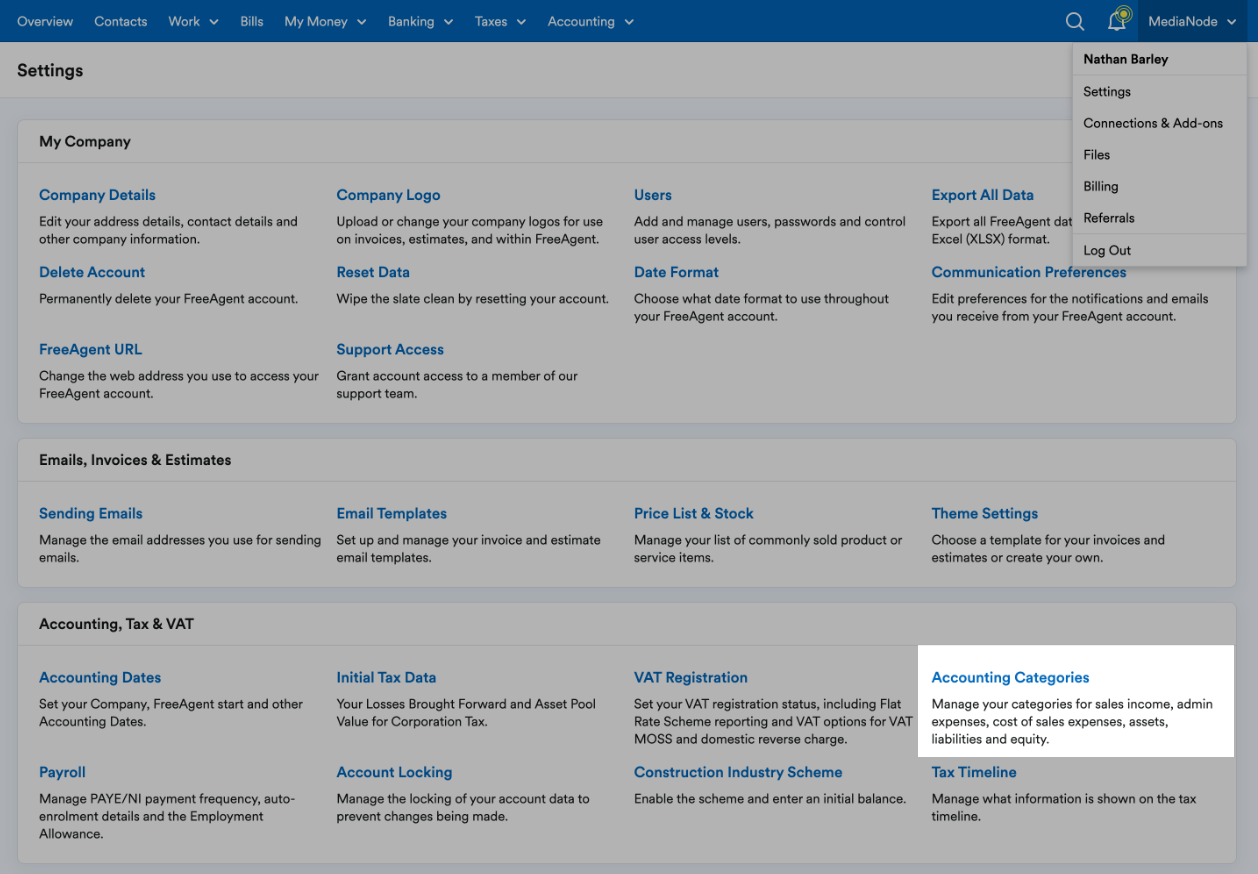The height and width of the screenshot is (874, 1258).
Task: Manage Email Templates
Action: [391, 513]
